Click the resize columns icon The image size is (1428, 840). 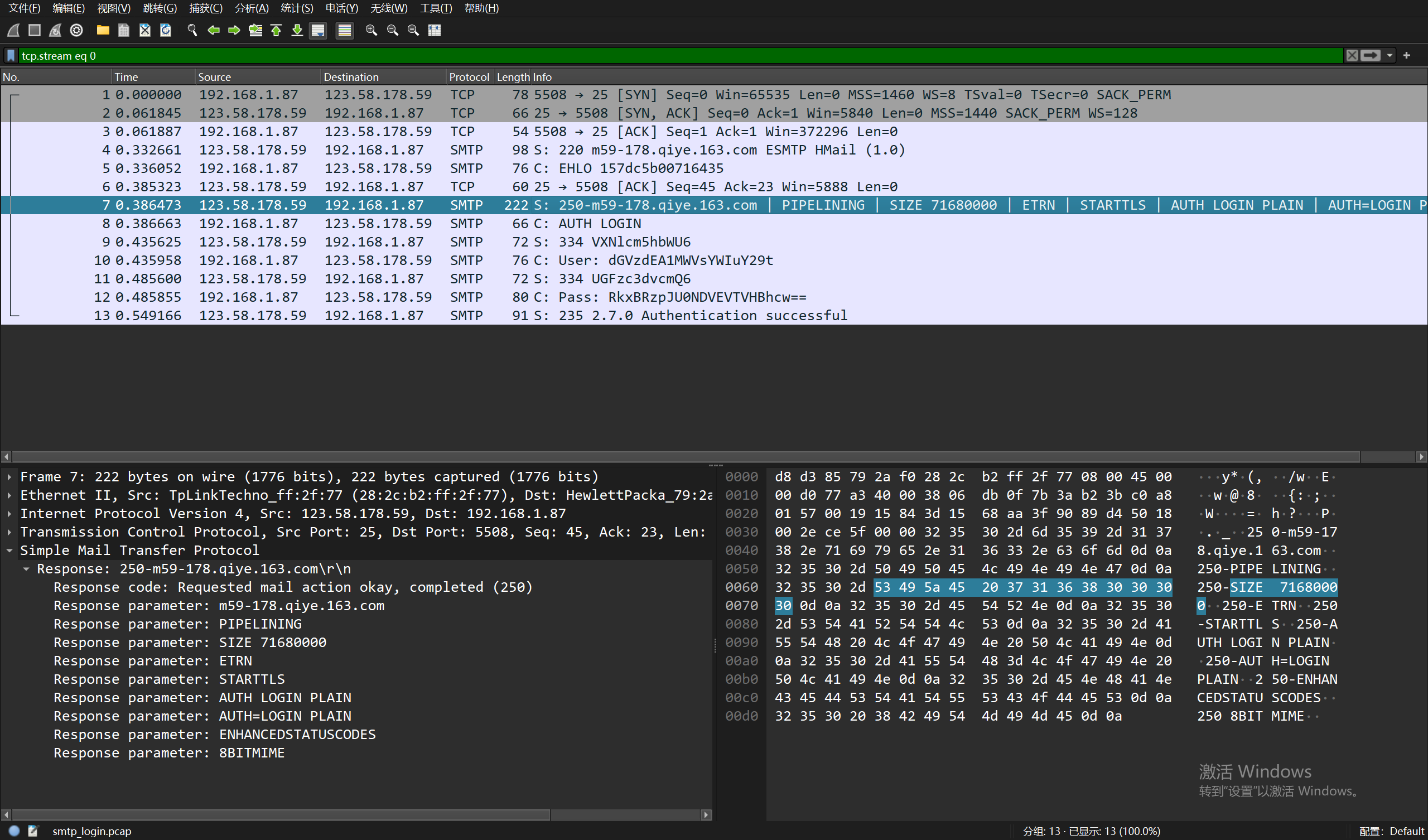[435, 30]
